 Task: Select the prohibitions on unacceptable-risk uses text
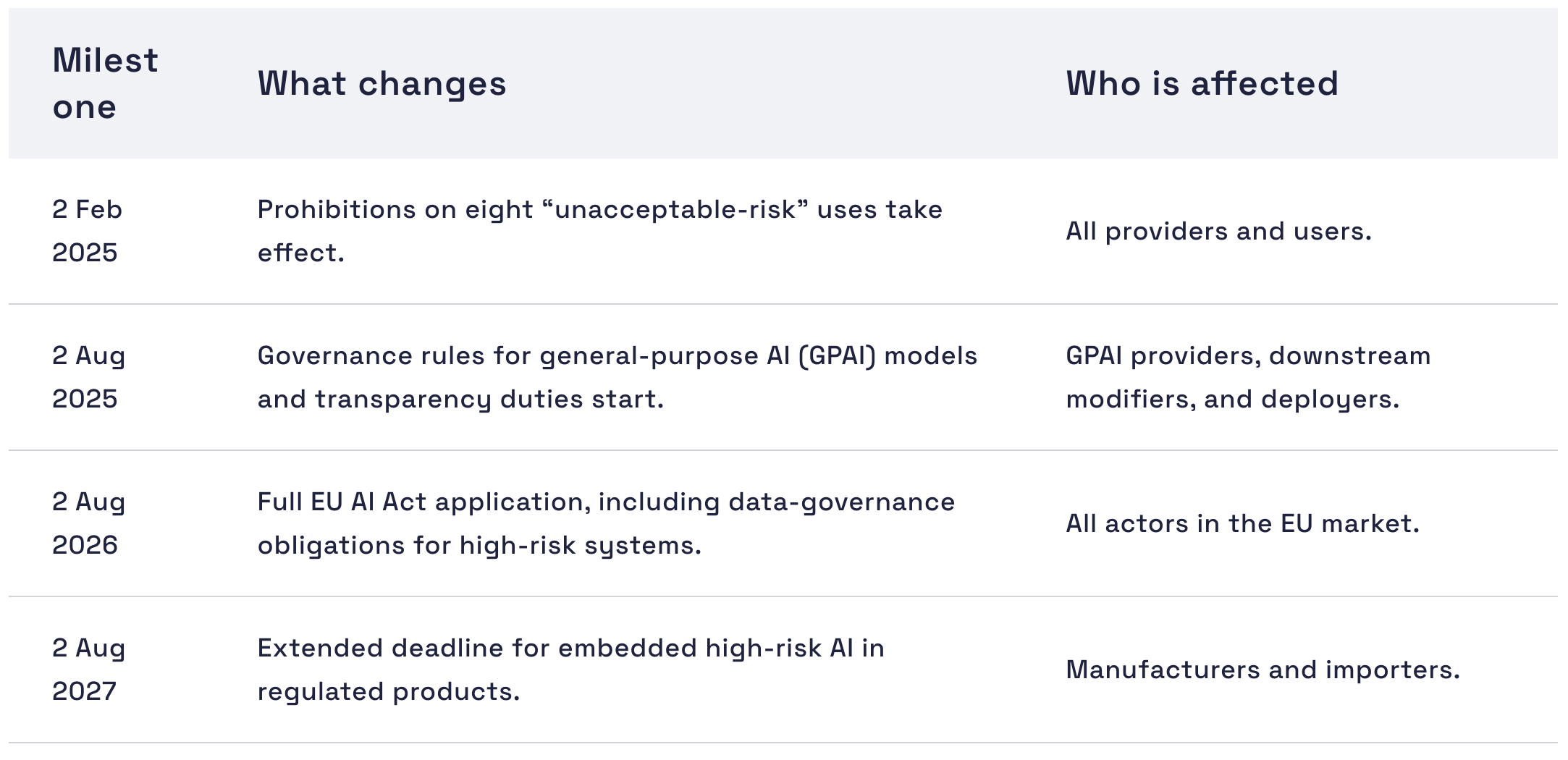600,231
